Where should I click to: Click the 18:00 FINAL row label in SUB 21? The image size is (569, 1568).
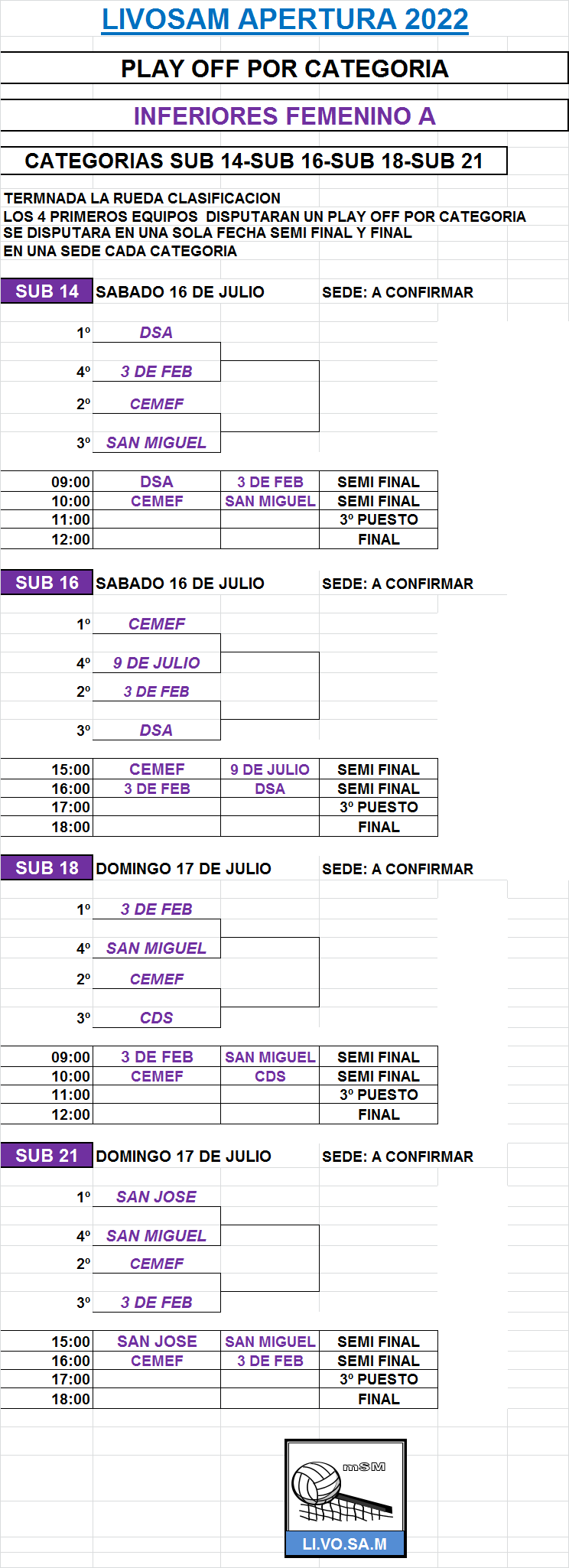(x=379, y=1399)
